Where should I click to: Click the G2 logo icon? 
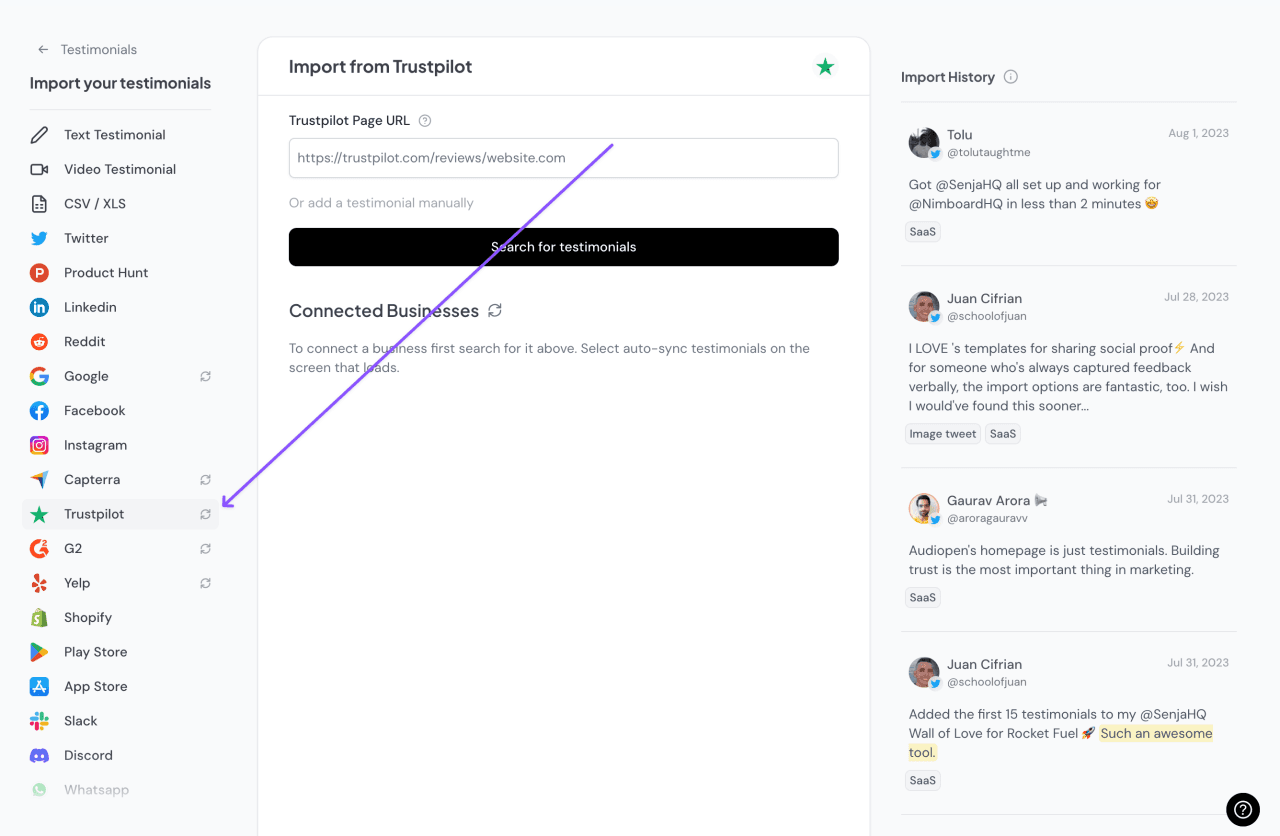point(39,549)
